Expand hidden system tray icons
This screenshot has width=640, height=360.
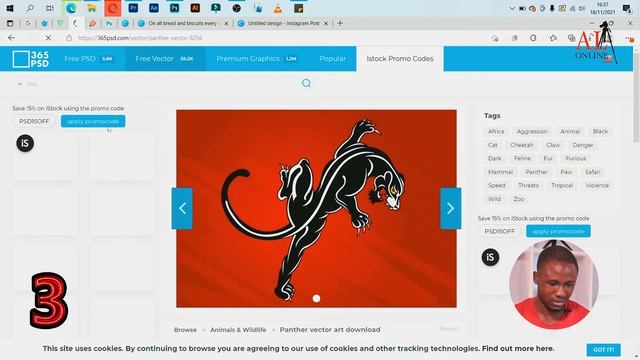[x=512, y=8]
